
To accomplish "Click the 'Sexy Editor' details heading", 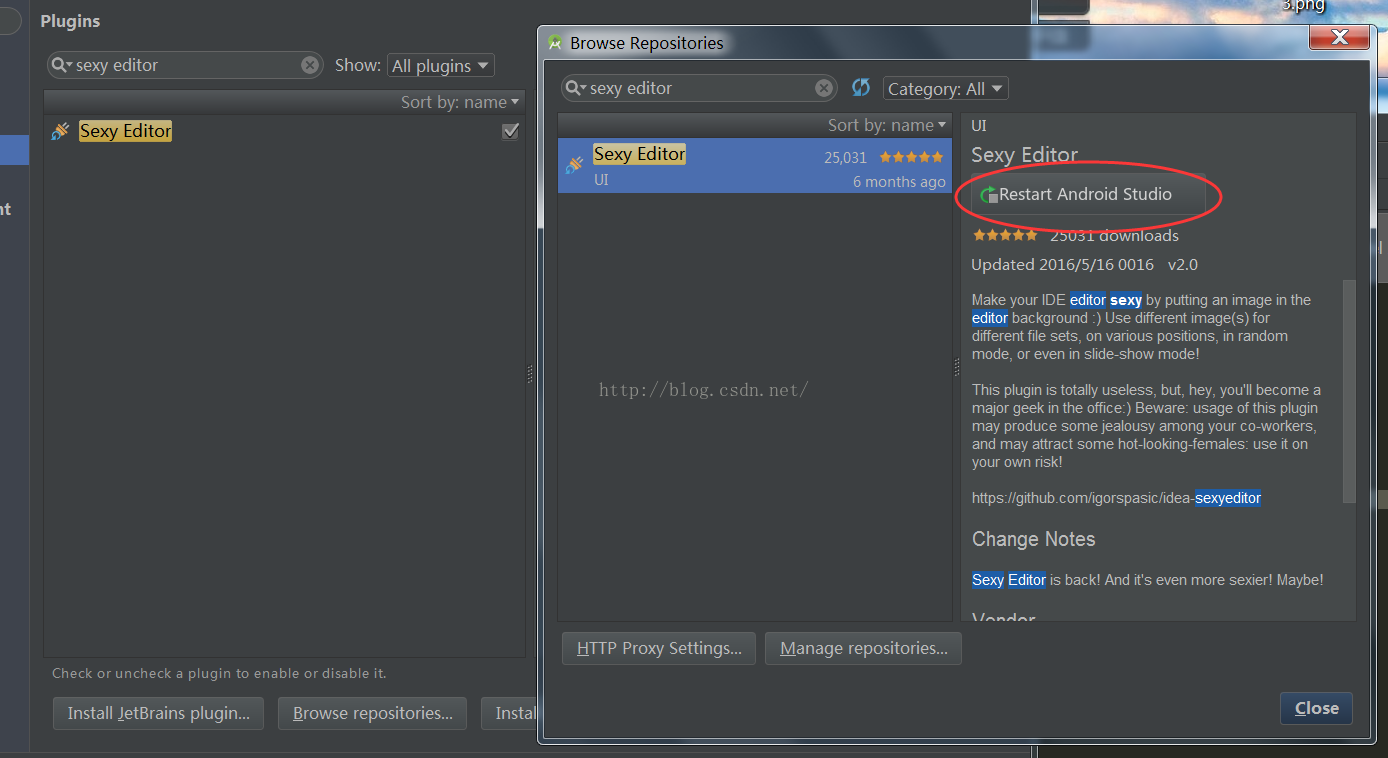I will (x=1025, y=155).
